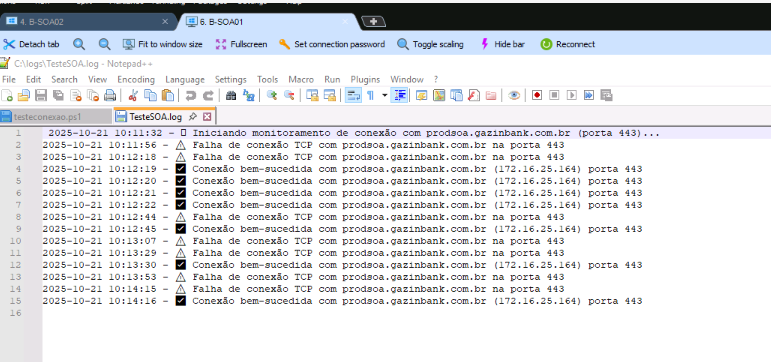Open Folder as Workspace icon
This screenshot has height=362, width=771.
coord(491,95)
